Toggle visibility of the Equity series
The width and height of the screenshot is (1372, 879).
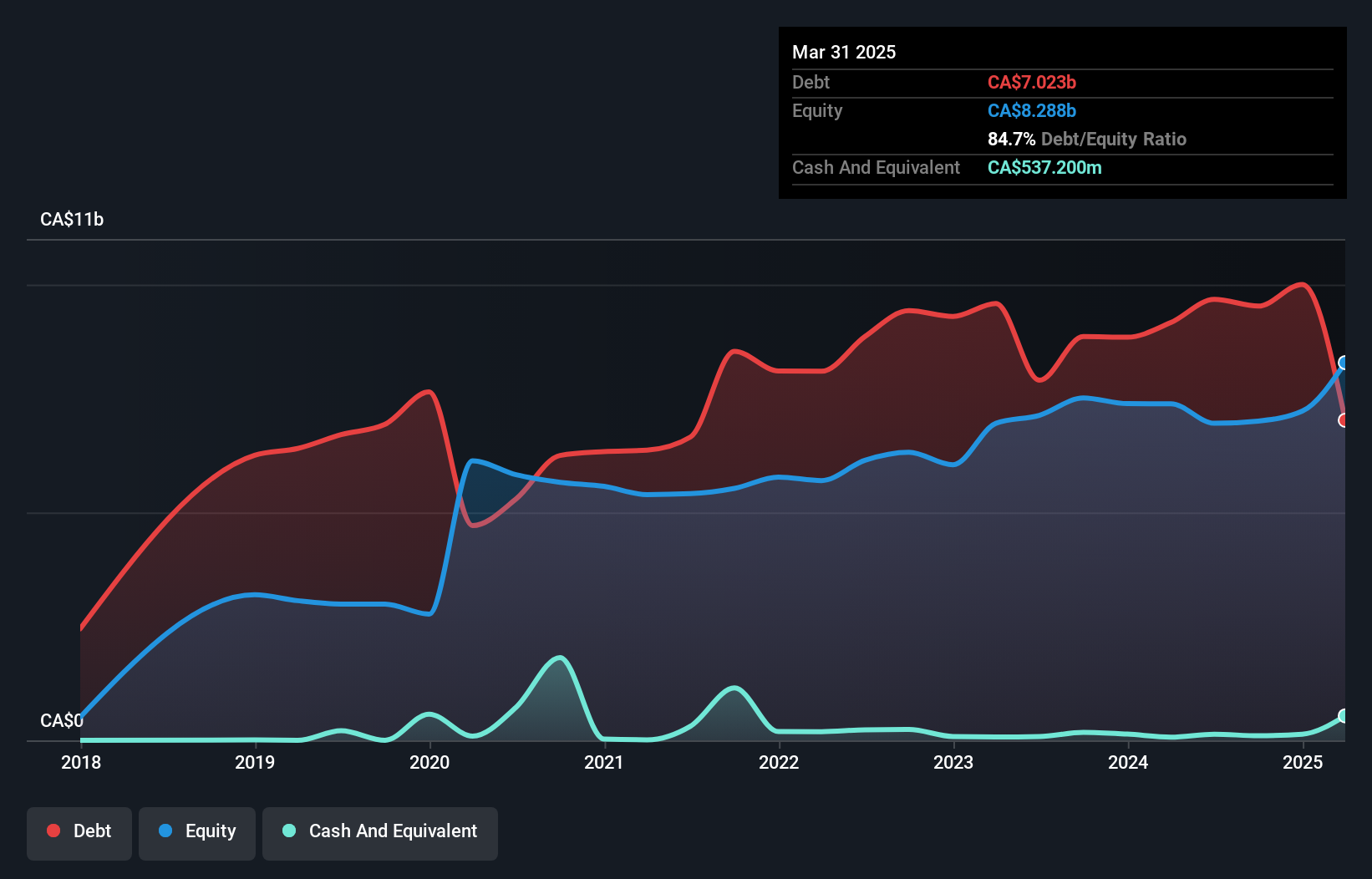point(196,831)
